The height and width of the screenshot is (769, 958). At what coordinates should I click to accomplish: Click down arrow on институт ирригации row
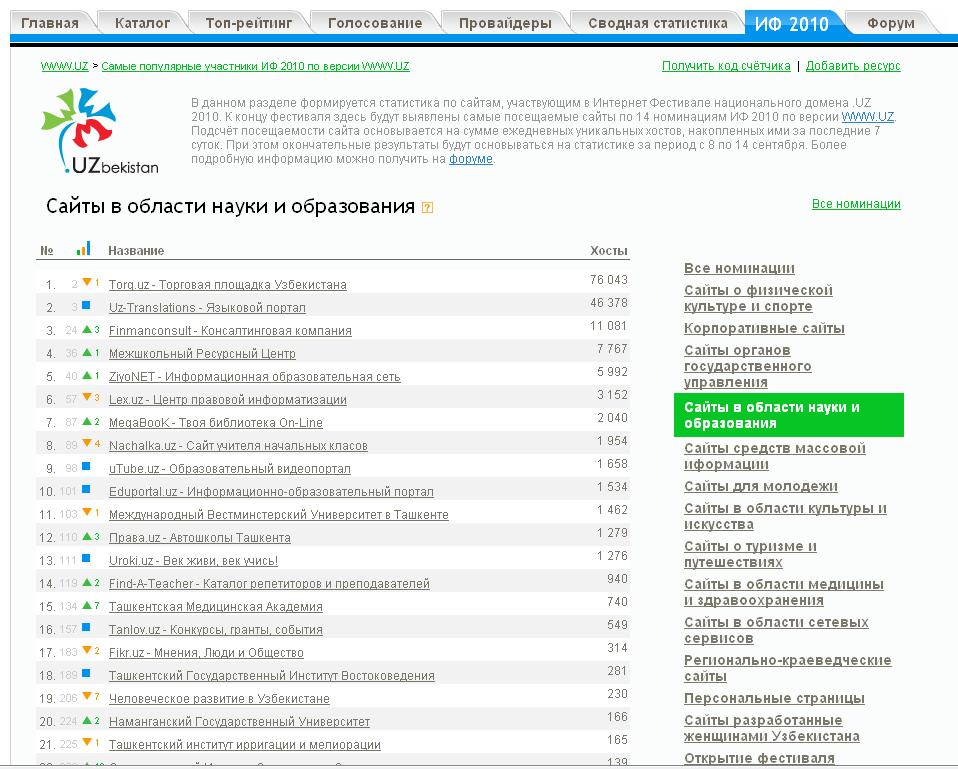(x=87, y=742)
